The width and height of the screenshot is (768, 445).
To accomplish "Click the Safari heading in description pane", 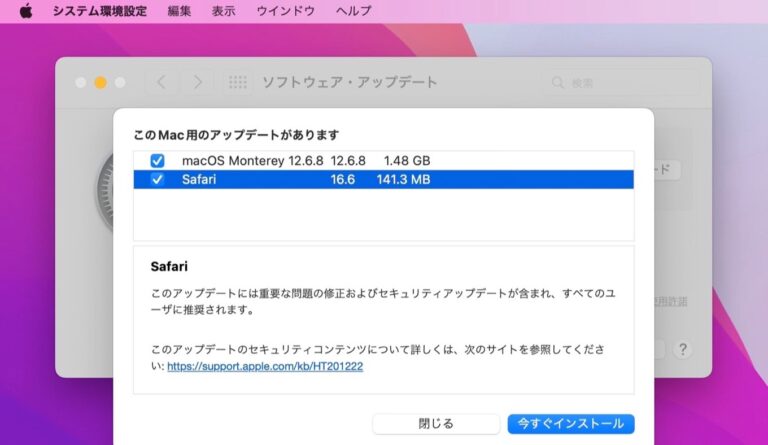I will (169, 266).
